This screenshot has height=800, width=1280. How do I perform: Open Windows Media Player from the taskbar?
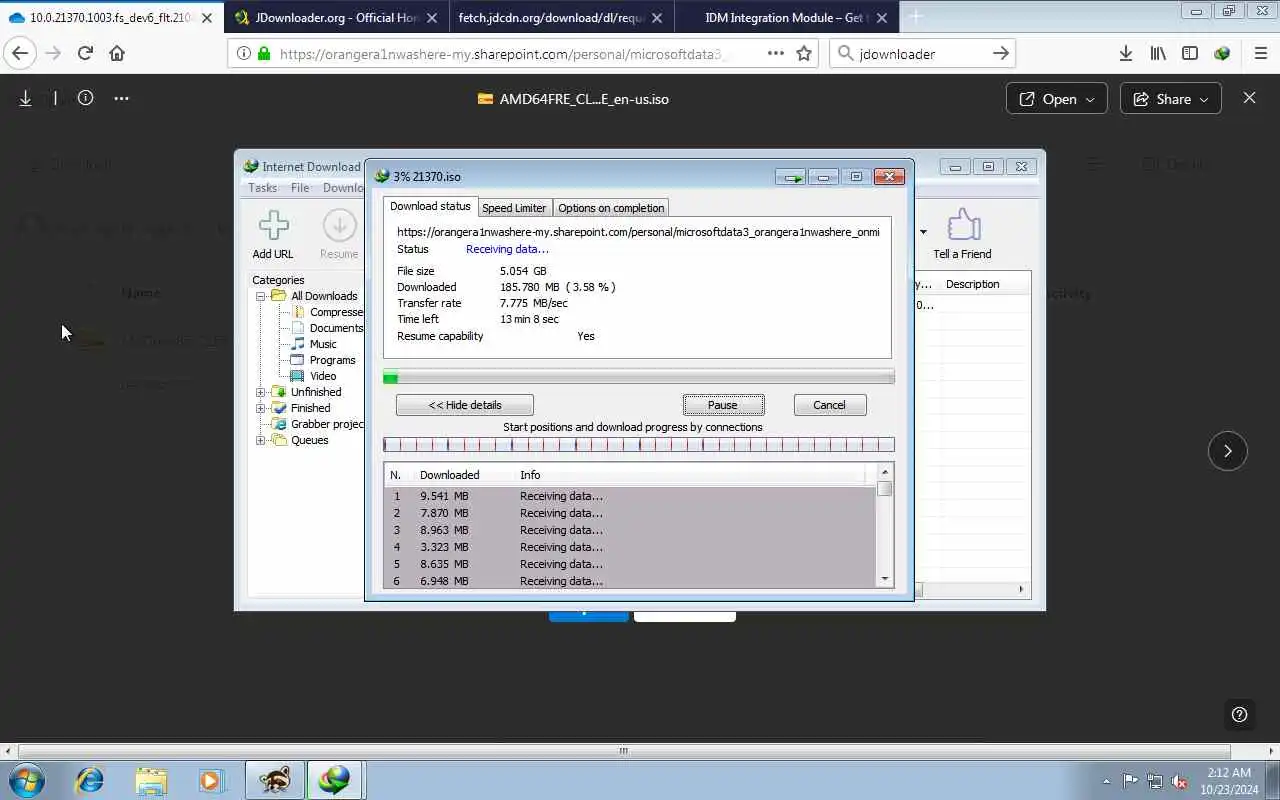point(211,780)
